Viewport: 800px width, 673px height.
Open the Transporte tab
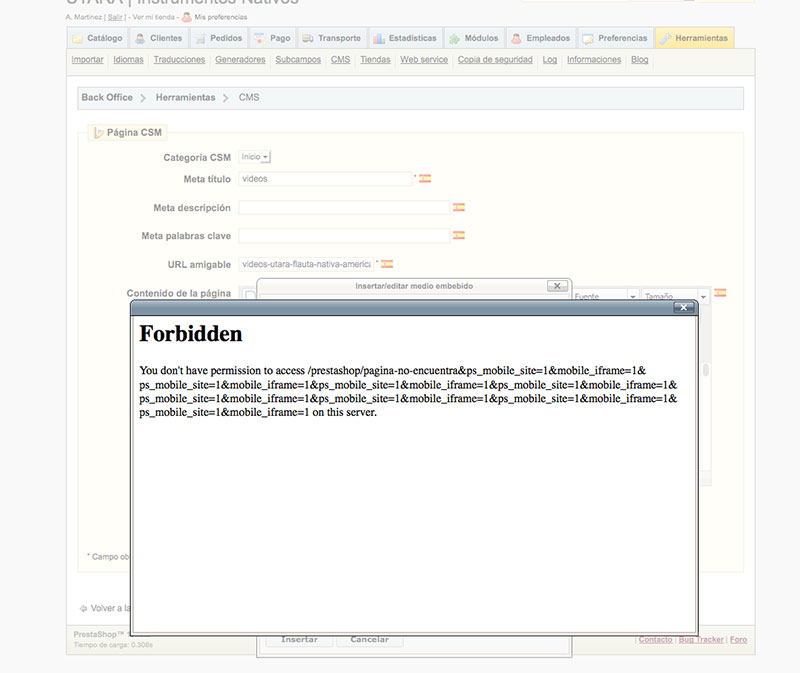tap(332, 38)
